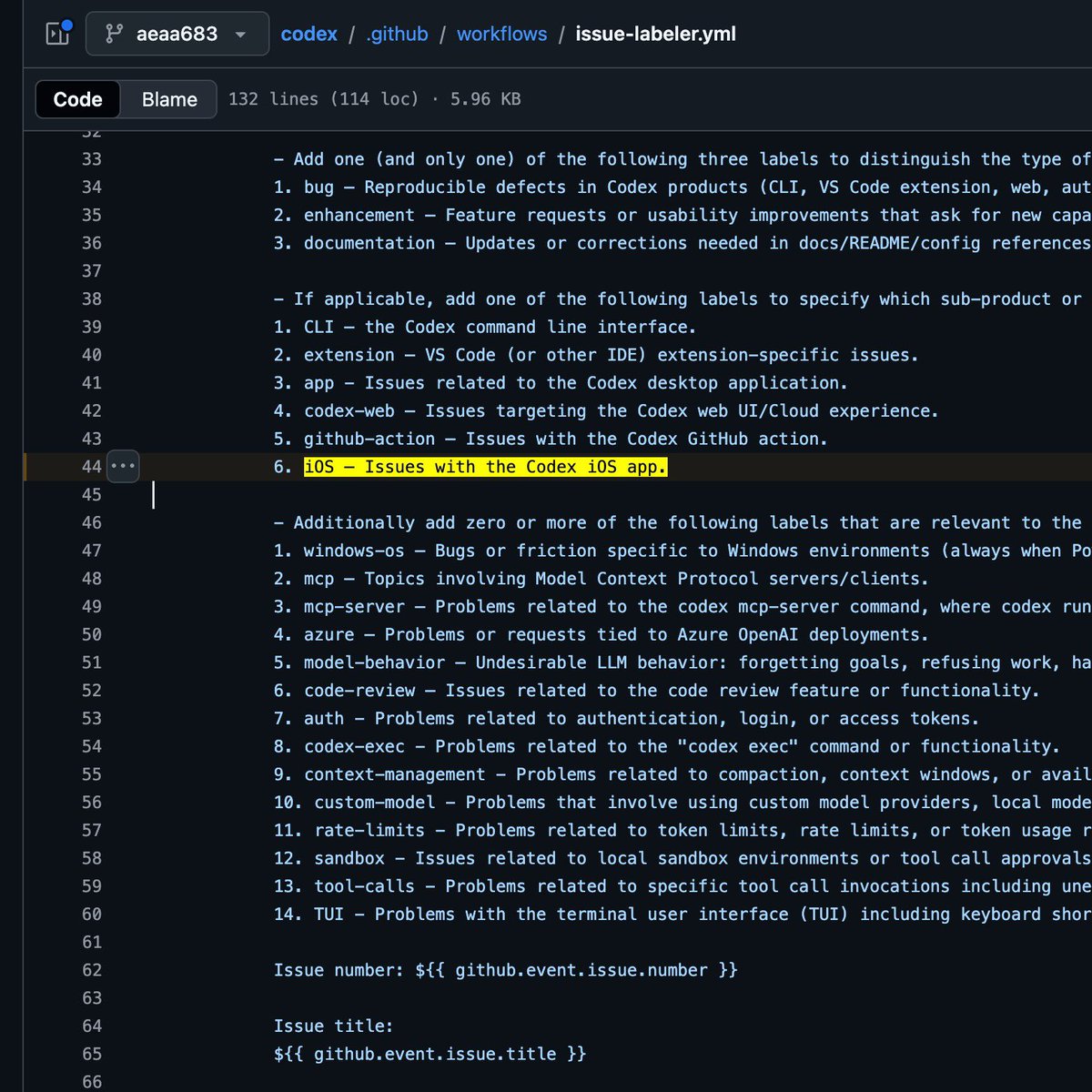Click the line '2. enhancement — Feature requests'
The image size is (1092, 1092).
coord(682,215)
